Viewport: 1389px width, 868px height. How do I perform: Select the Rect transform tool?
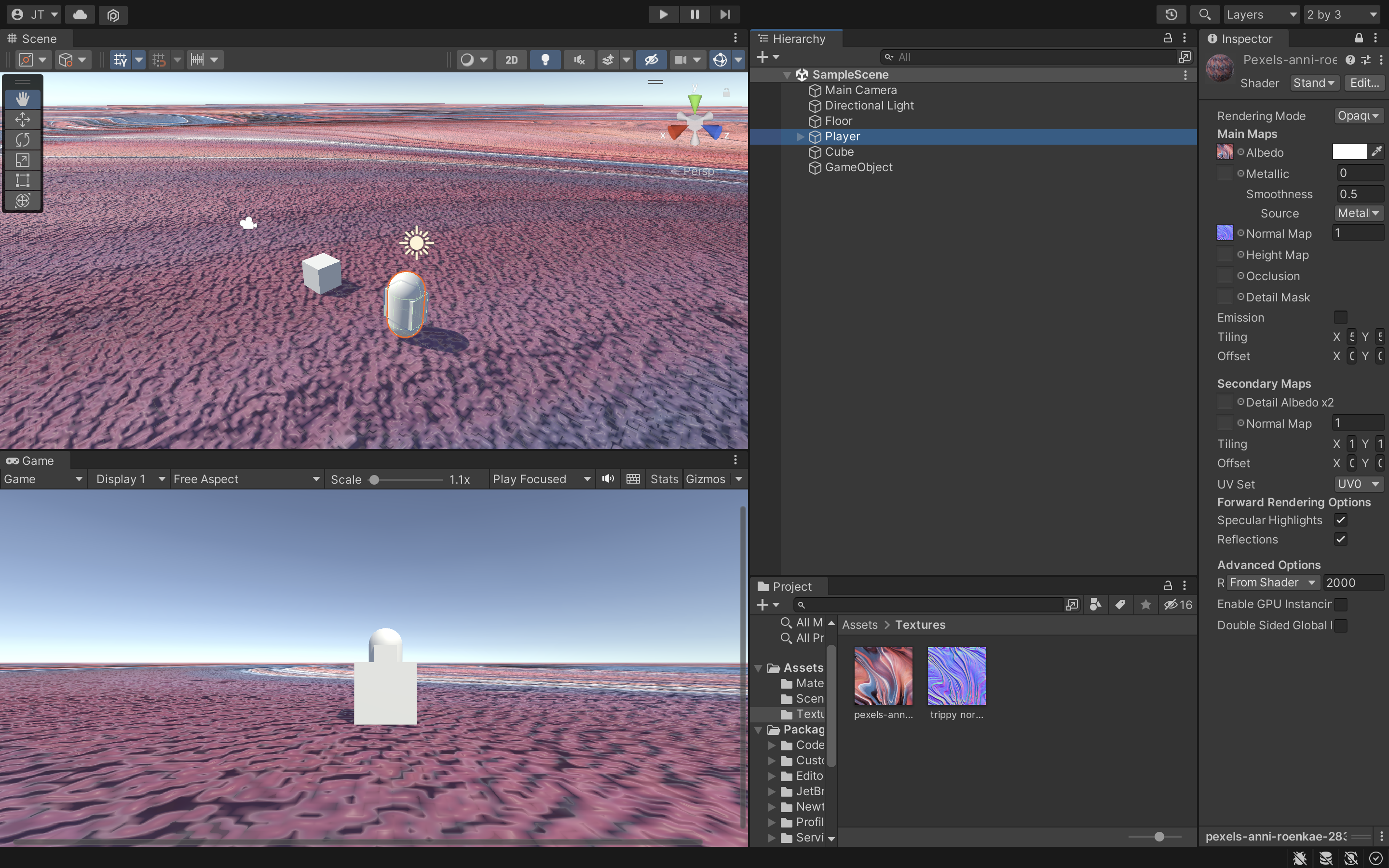click(22, 180)
